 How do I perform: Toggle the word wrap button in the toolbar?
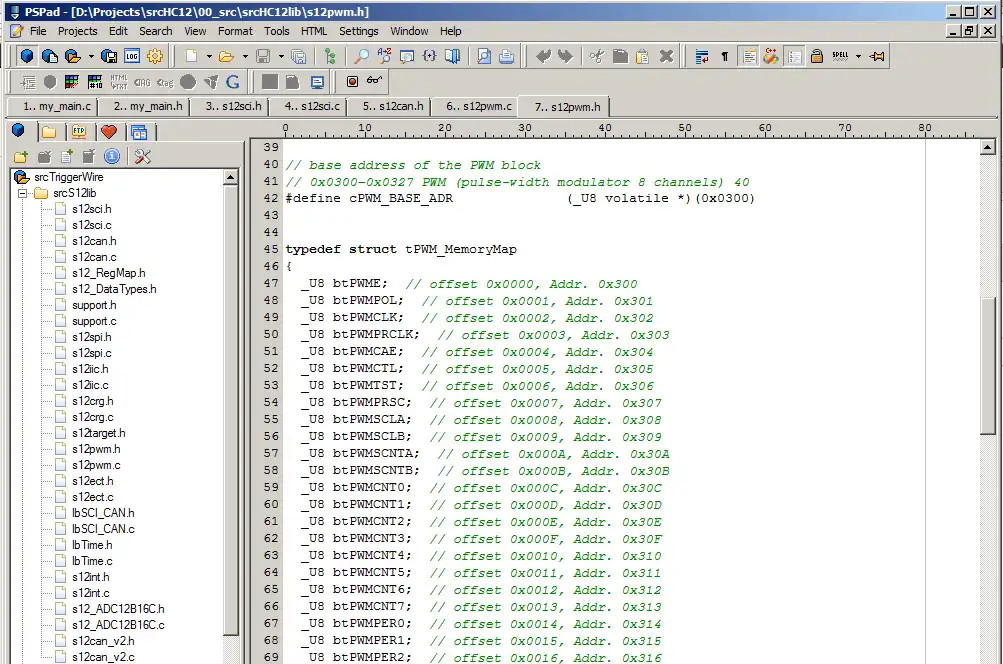702,57
